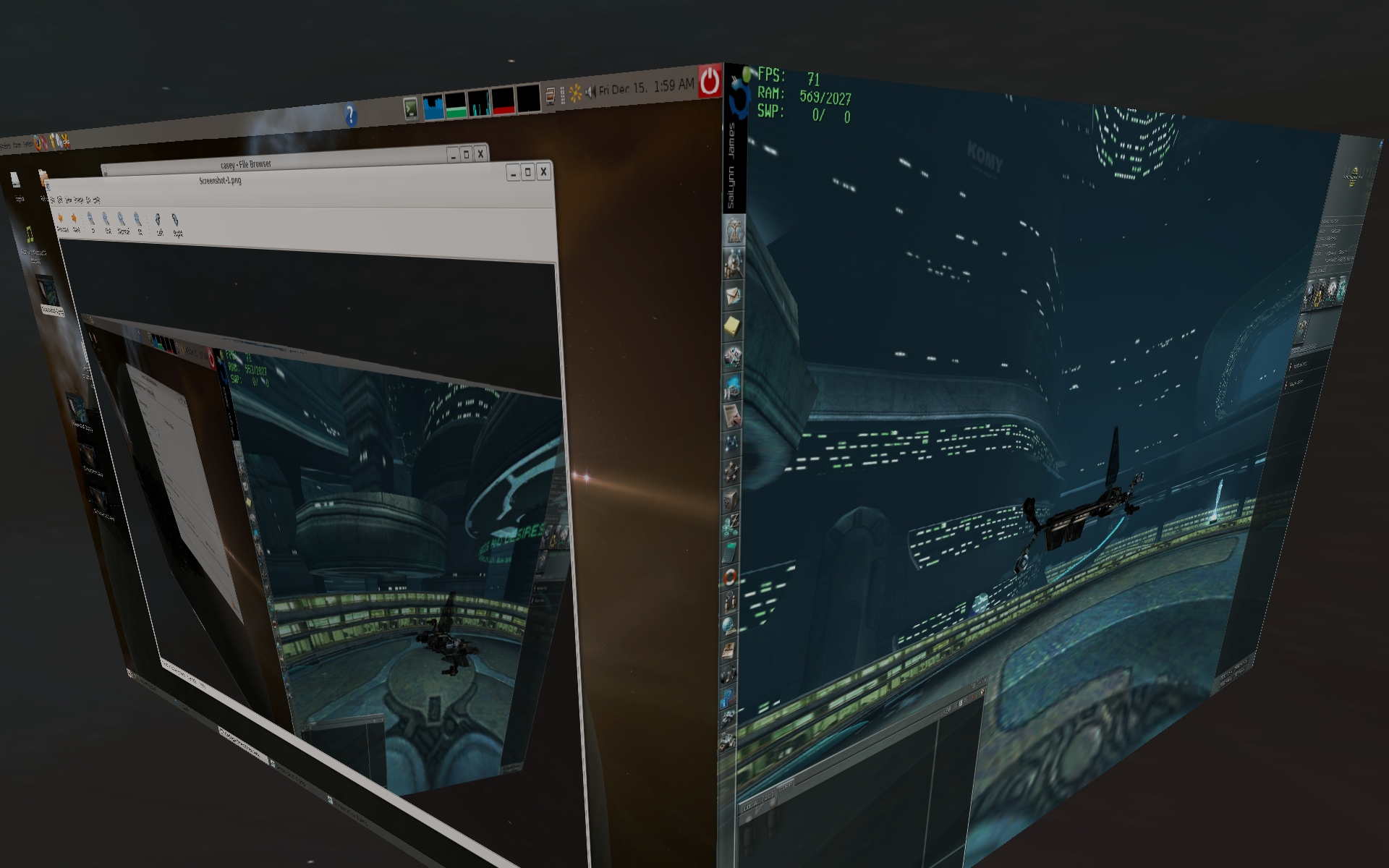Open the wallet safe icon in sidebar
This screenshot has width=1389, height=868.
[x=731, y=499]
